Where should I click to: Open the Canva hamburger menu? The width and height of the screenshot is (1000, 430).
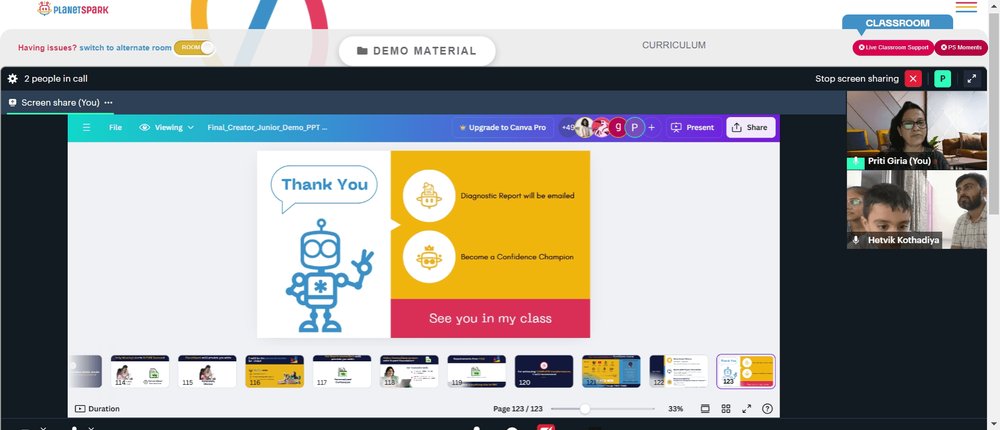tap(86, 128)
